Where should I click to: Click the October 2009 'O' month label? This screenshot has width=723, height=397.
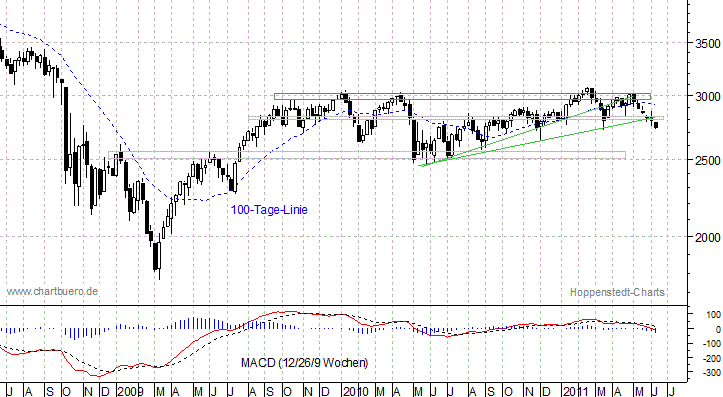287,392
